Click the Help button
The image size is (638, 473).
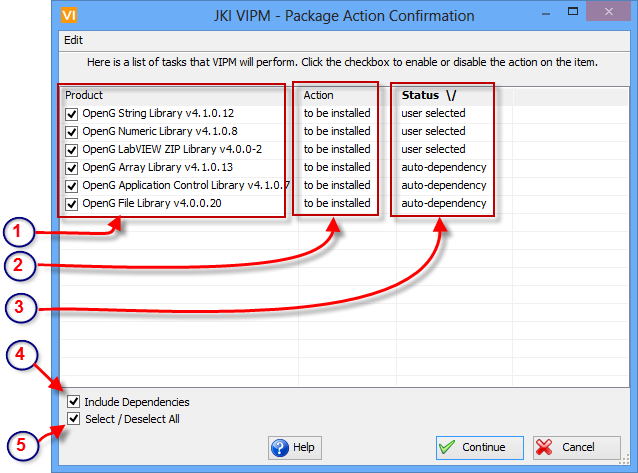(x=293, y=447)
